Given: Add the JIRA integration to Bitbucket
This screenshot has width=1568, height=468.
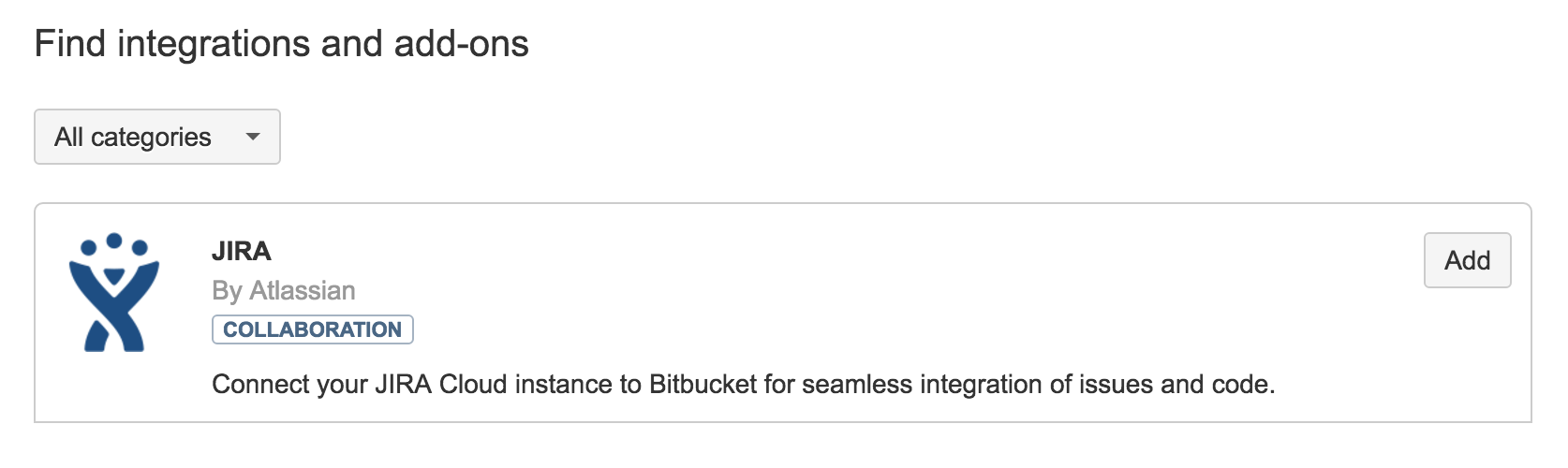Looking at the screenshot, I should point(1467,260).
